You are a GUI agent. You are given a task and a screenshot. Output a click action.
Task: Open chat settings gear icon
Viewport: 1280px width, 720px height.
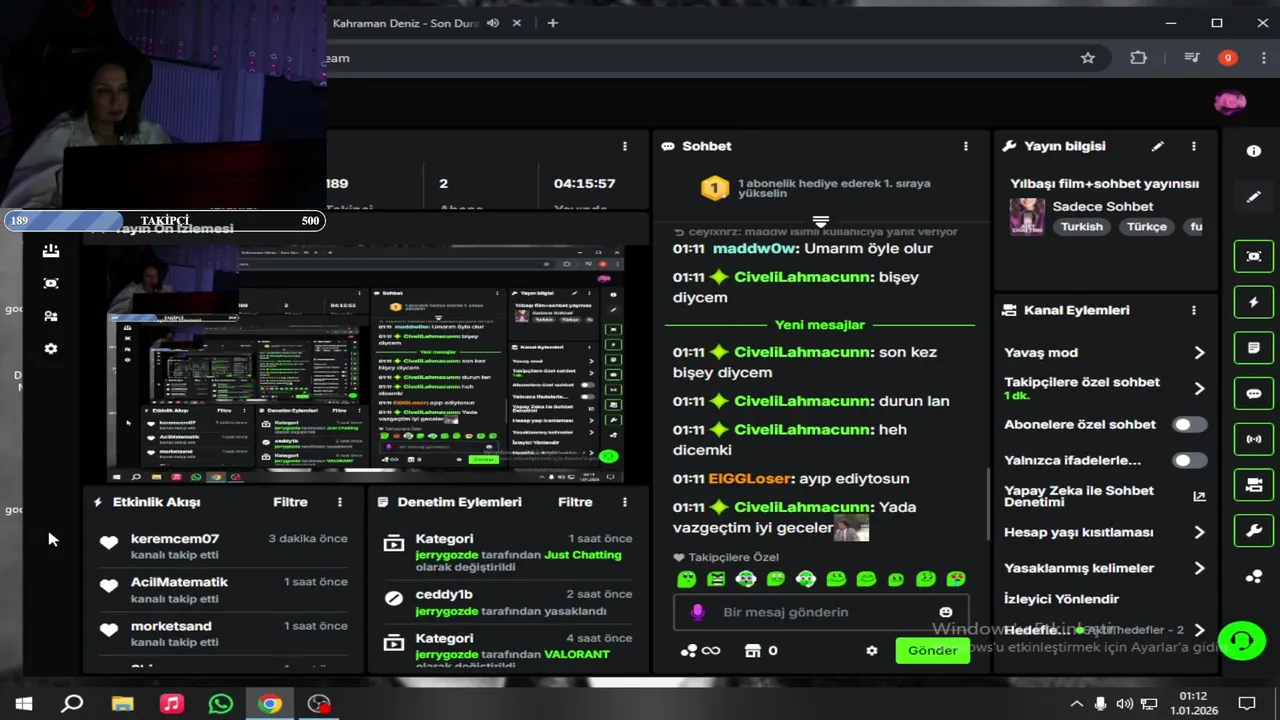(872, 650)
